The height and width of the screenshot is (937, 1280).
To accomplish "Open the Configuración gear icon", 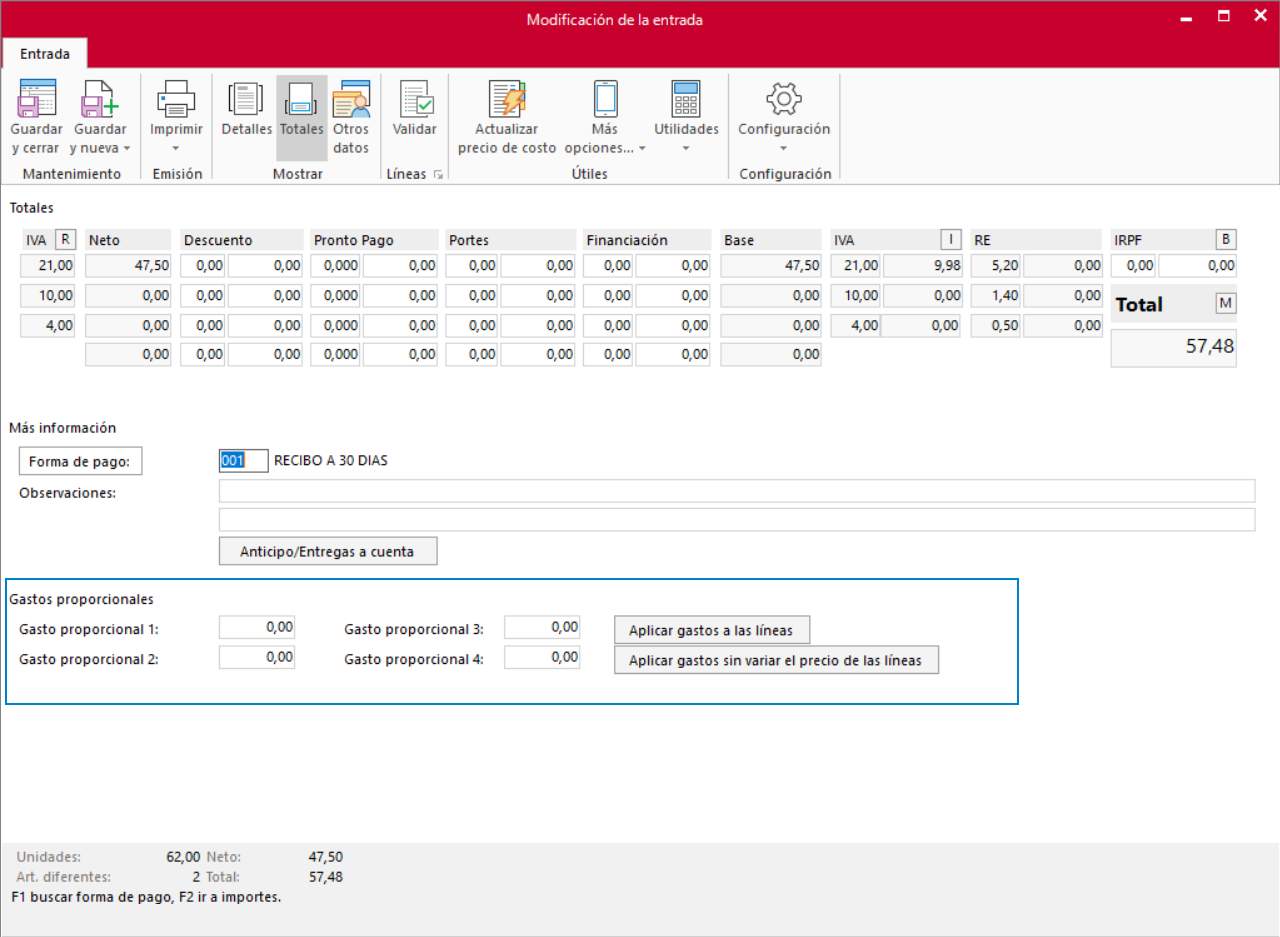I will point(784,99).
